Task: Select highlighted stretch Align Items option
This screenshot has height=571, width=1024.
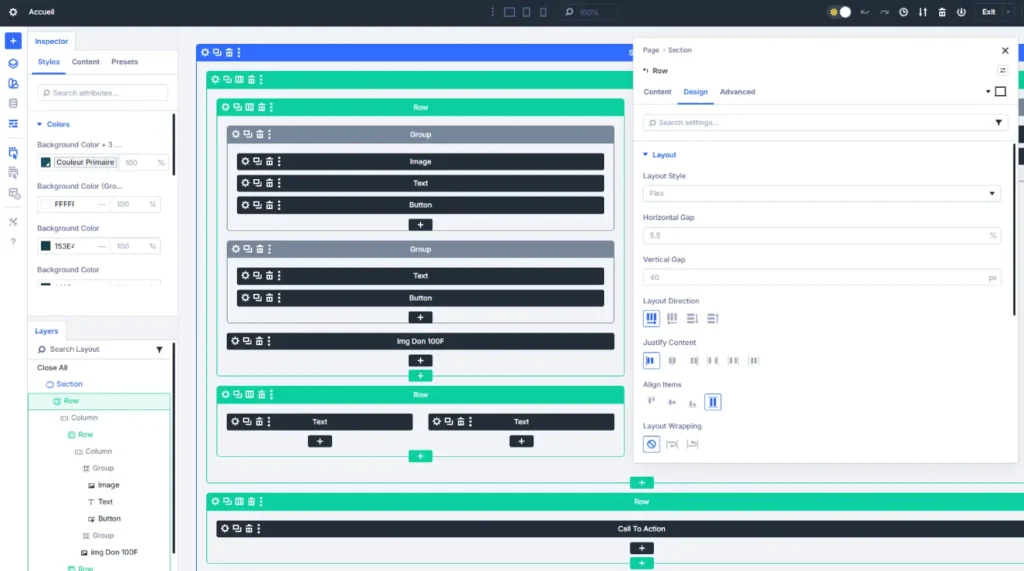Action: pyautogui.click(x=712, y=402)
